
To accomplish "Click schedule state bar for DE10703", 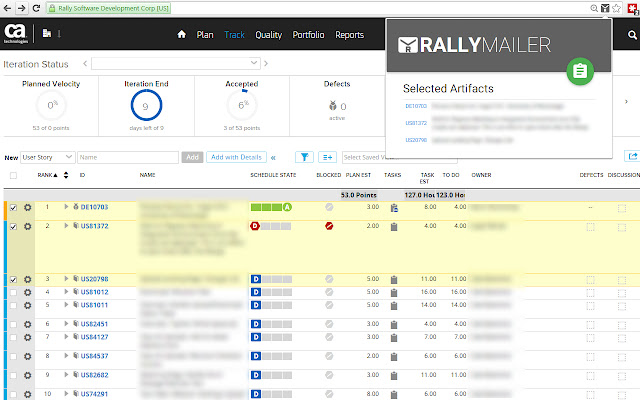I will [271, 207].
